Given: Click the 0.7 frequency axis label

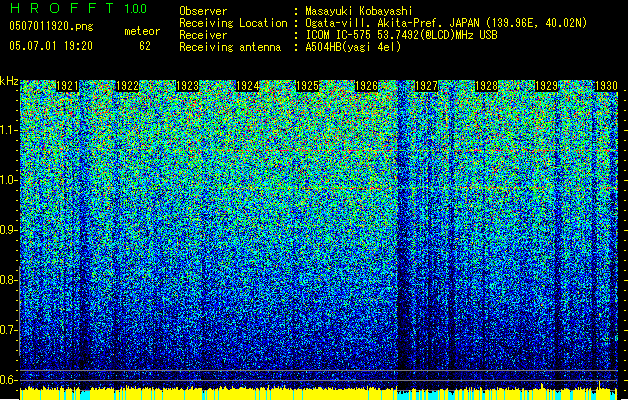Looking at the screenshot, I should pyautogui.click(x=9, y=330).
